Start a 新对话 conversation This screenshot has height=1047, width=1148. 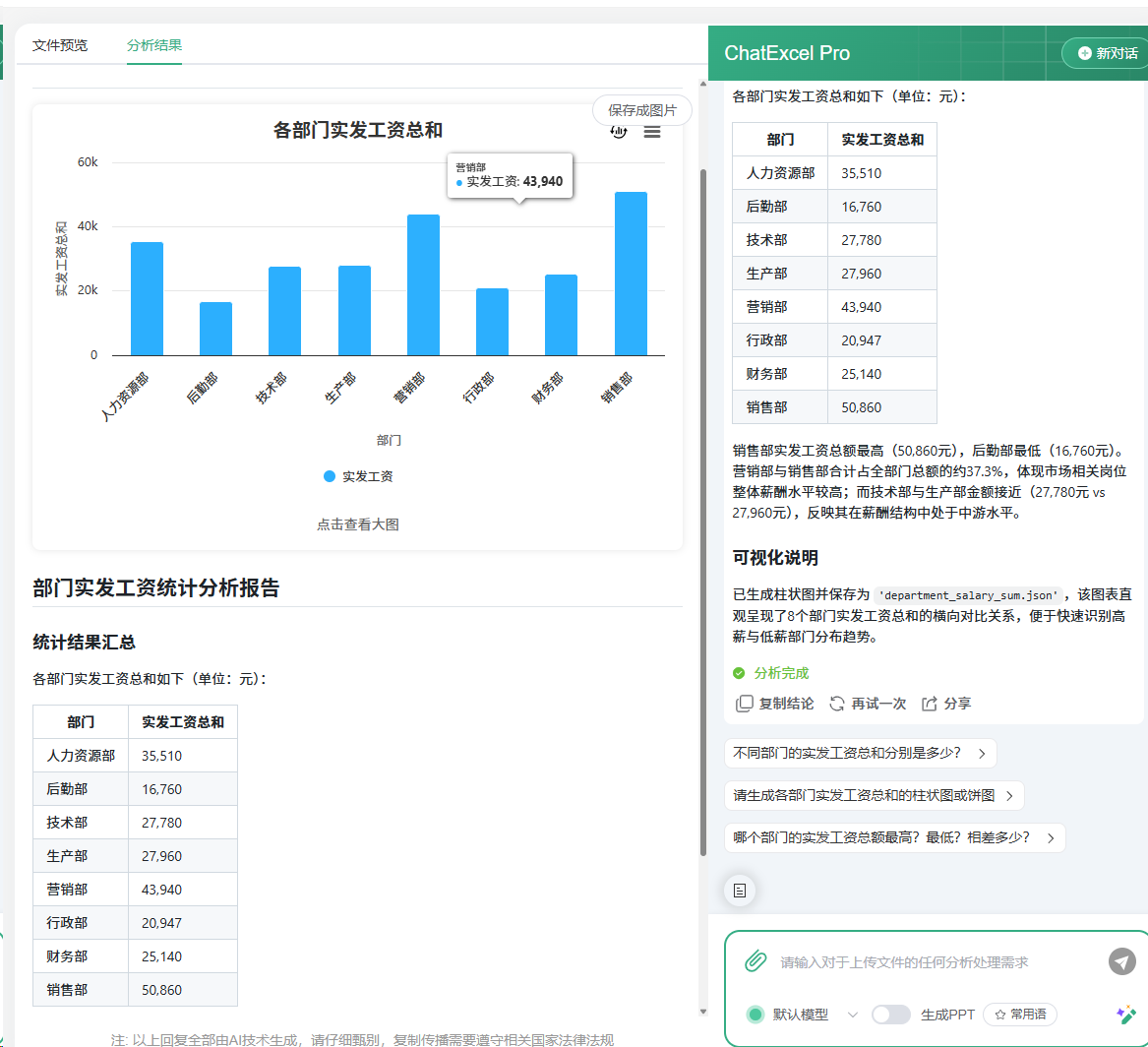(x=1108, y=53)
